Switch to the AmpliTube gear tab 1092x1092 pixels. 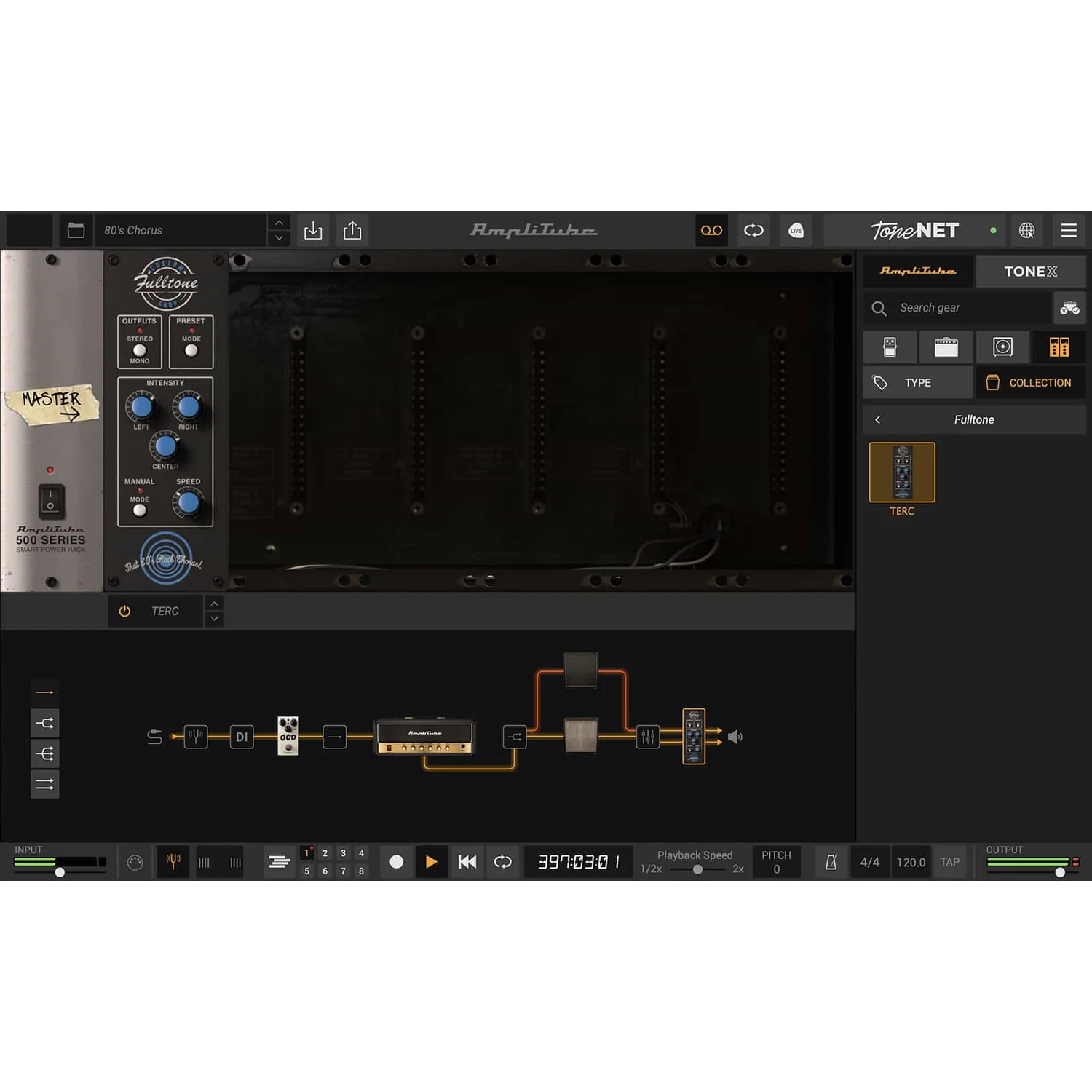pos(918,271)
